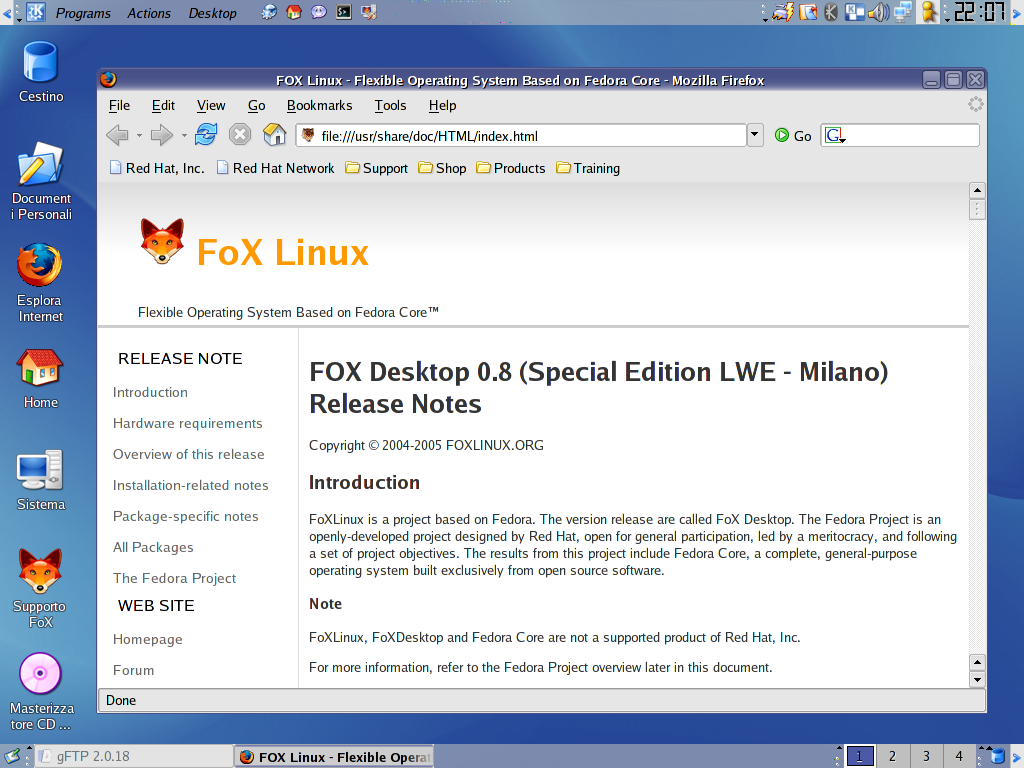
Task: Open the Products bookmarks folder
Action: 511,168
